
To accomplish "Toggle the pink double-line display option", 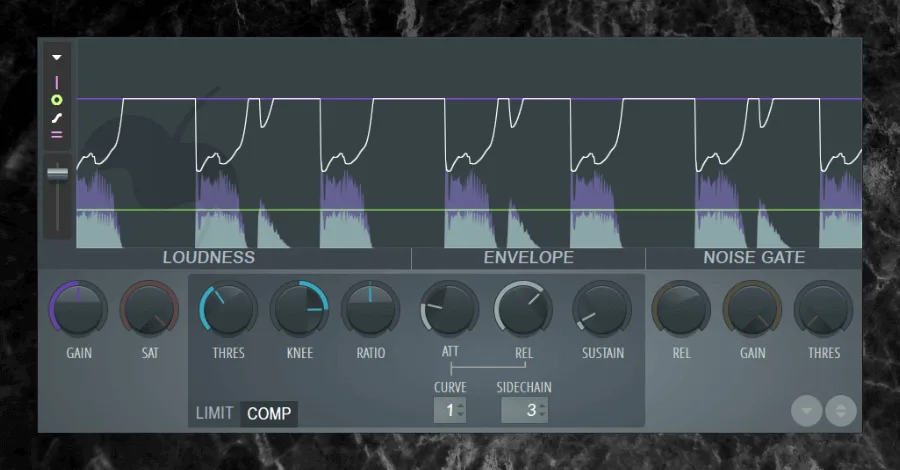I will click(x=56, y=135).
